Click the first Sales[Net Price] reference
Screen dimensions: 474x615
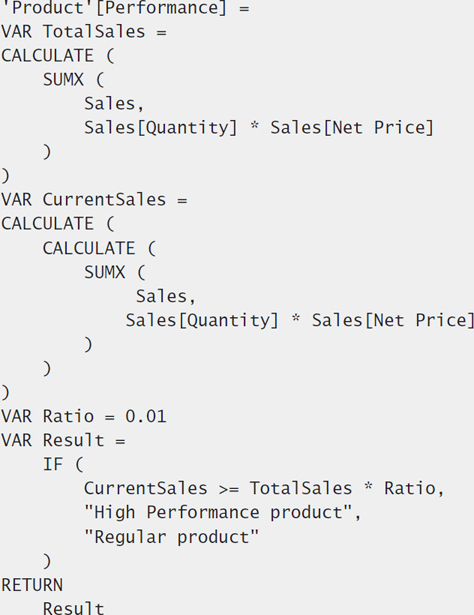point(352,128)
